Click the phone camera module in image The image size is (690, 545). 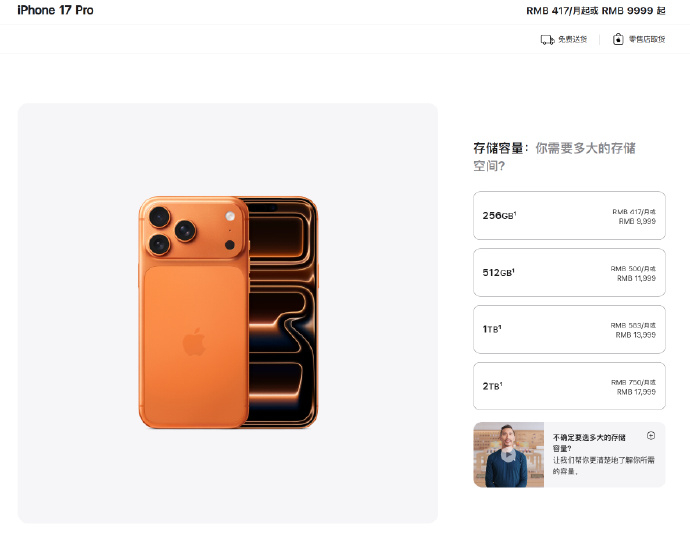pyautogui.click(x=193, y=229)
